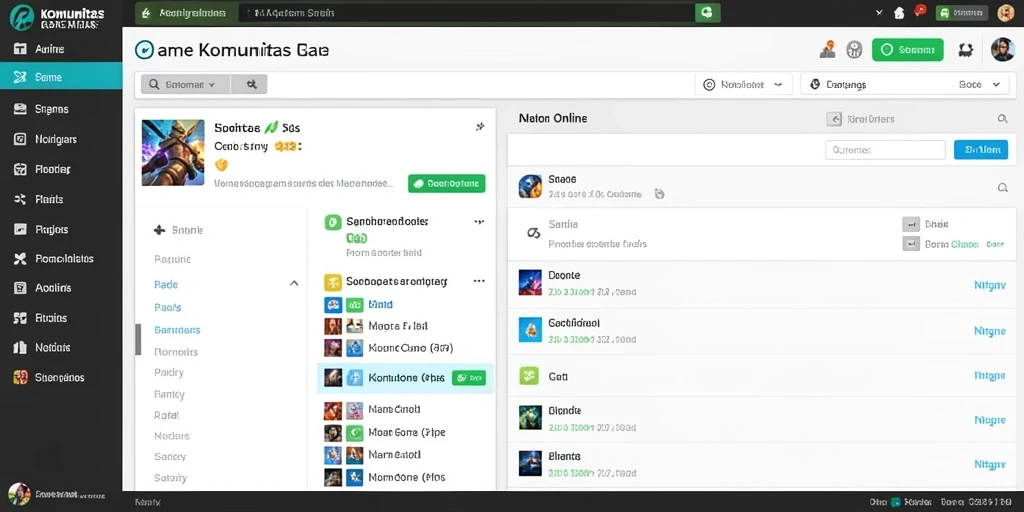This screenshot has width=1024, height=512.
Task: Select the Mano Cnoti list row
Action: coord(405,409)
